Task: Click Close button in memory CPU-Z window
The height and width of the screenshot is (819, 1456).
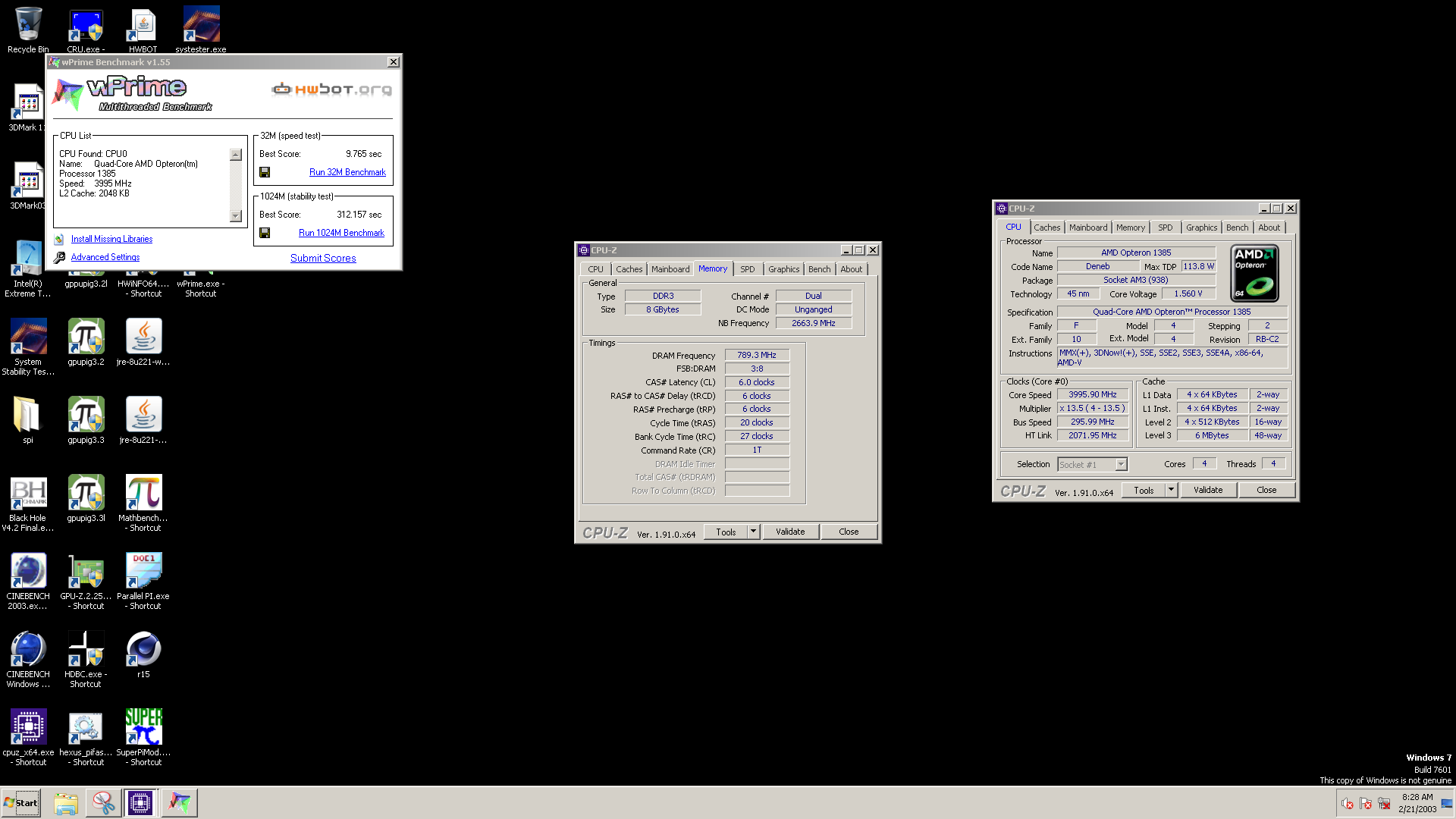Action: pyautogui.click(x=849, y=532)
